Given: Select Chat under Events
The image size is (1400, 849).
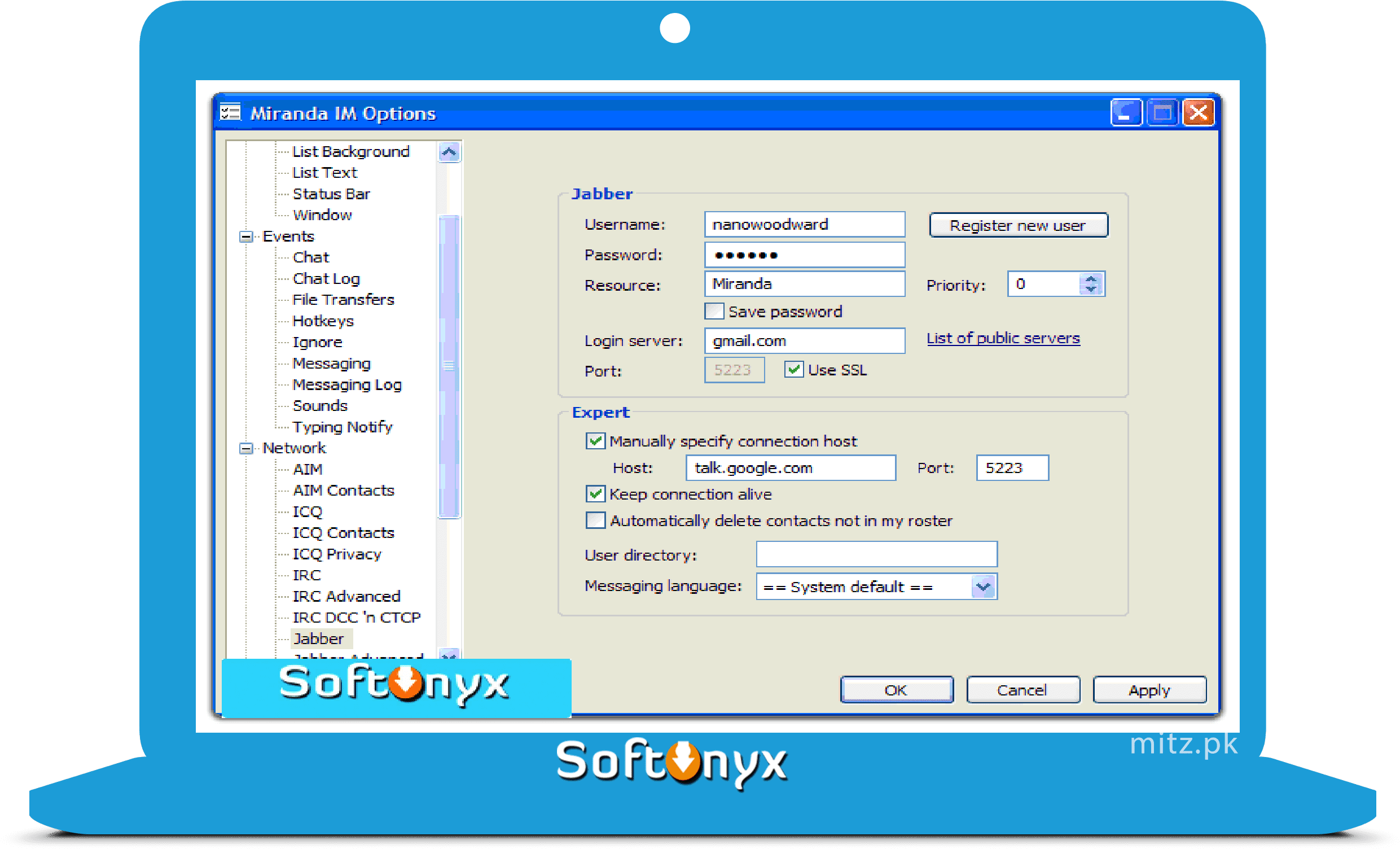Looking at the screenshot, I should (x=311, y=257).
